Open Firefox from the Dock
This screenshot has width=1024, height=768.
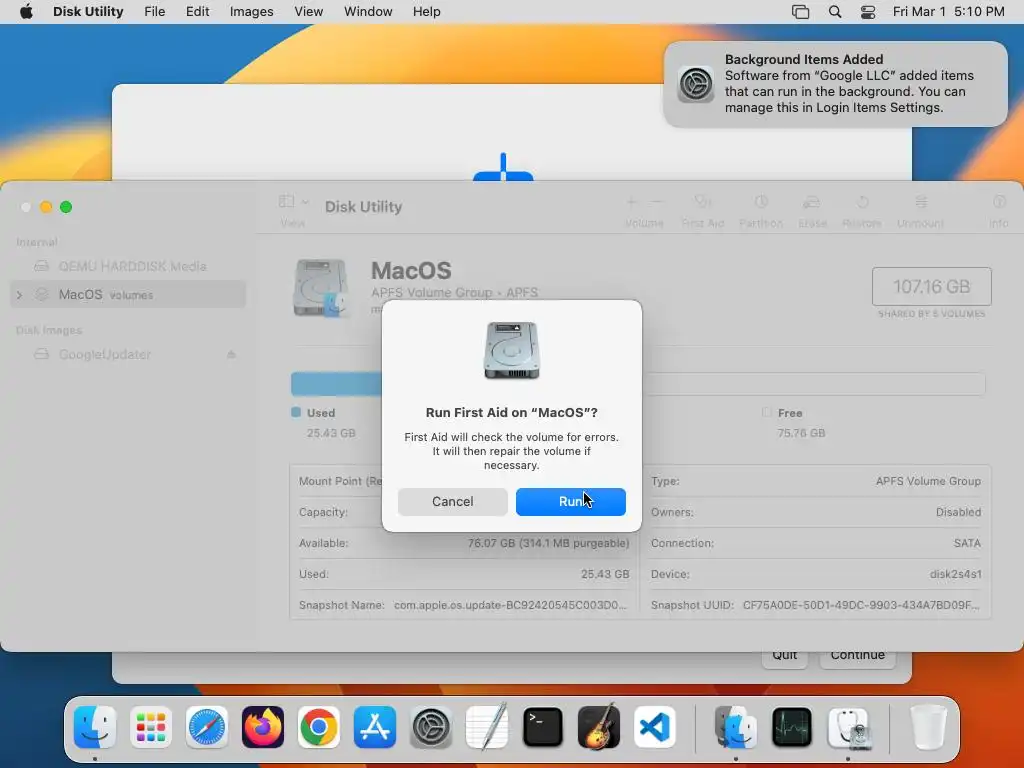point(263,727)
